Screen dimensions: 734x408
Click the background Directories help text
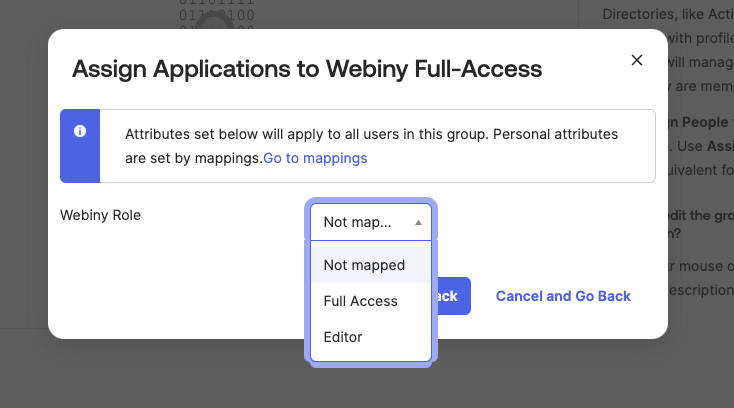(666, 14)
